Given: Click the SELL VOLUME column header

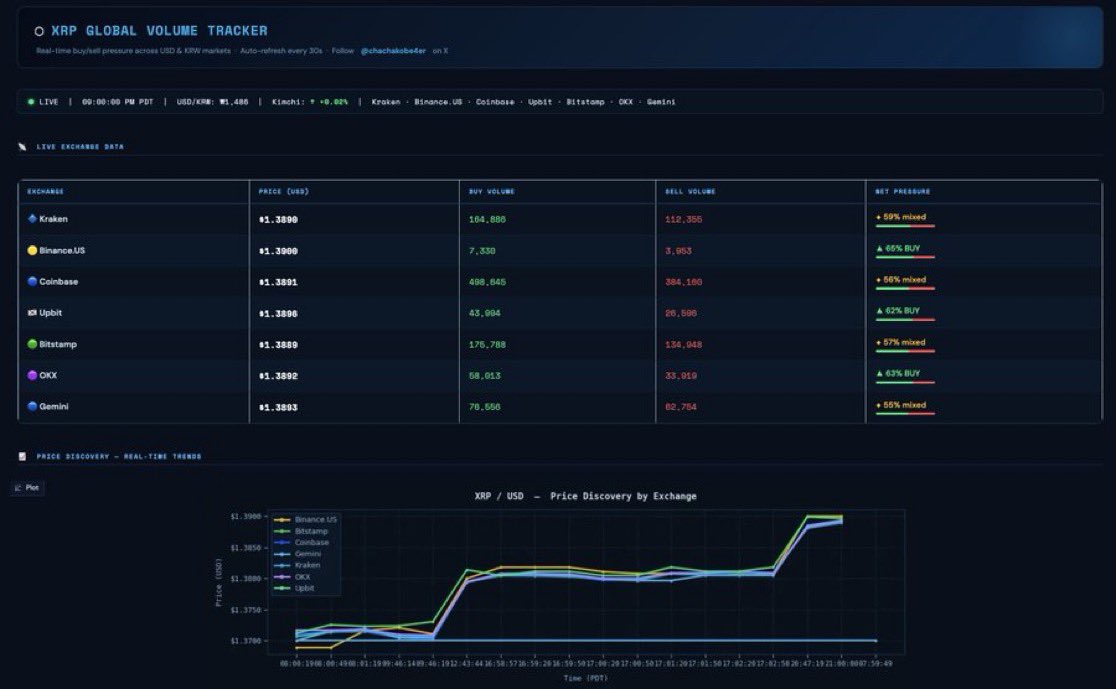Looking at the screenshot, I should 690,191.
